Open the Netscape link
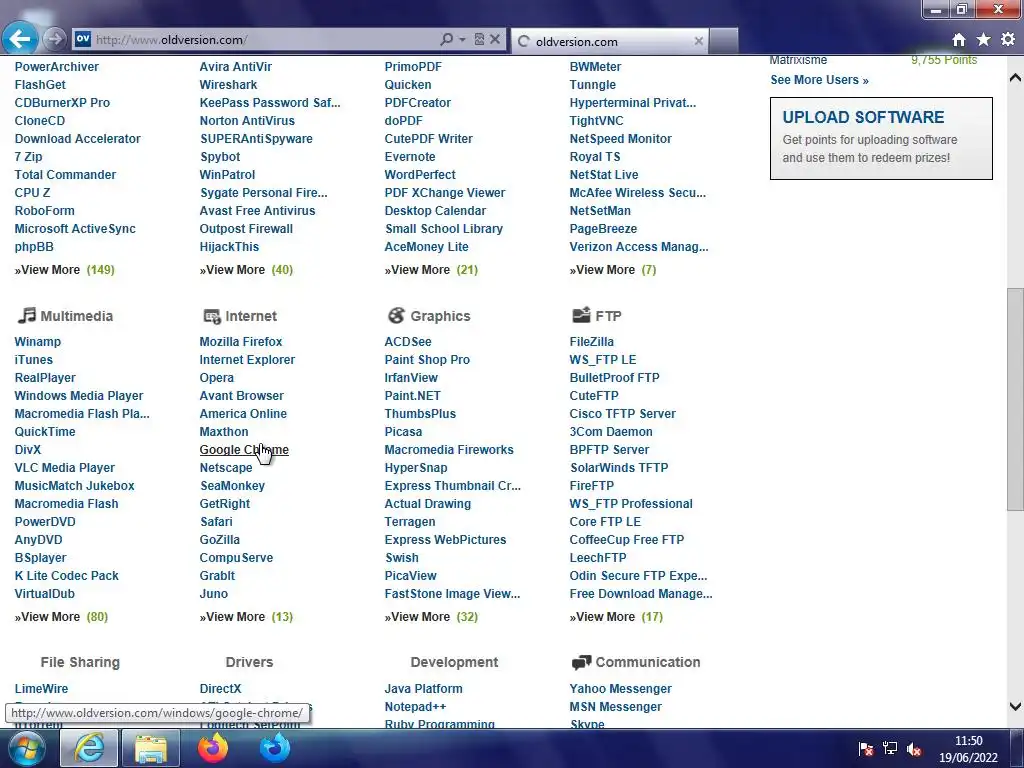This screenshot has width=1024, height=768. click(x=226, y=468)
